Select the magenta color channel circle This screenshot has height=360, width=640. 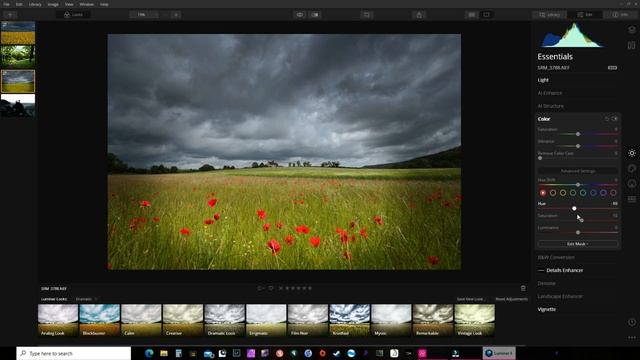pos(613,193)
